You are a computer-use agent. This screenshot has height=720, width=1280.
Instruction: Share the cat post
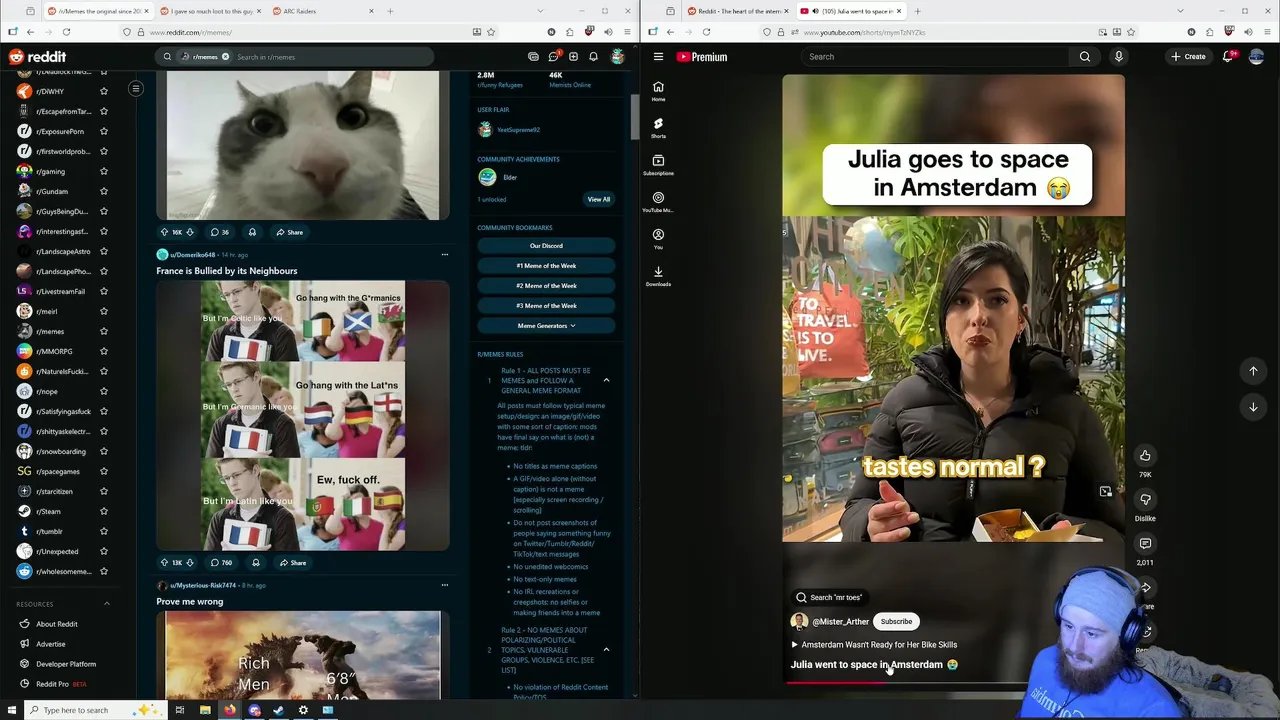point(290,232)
